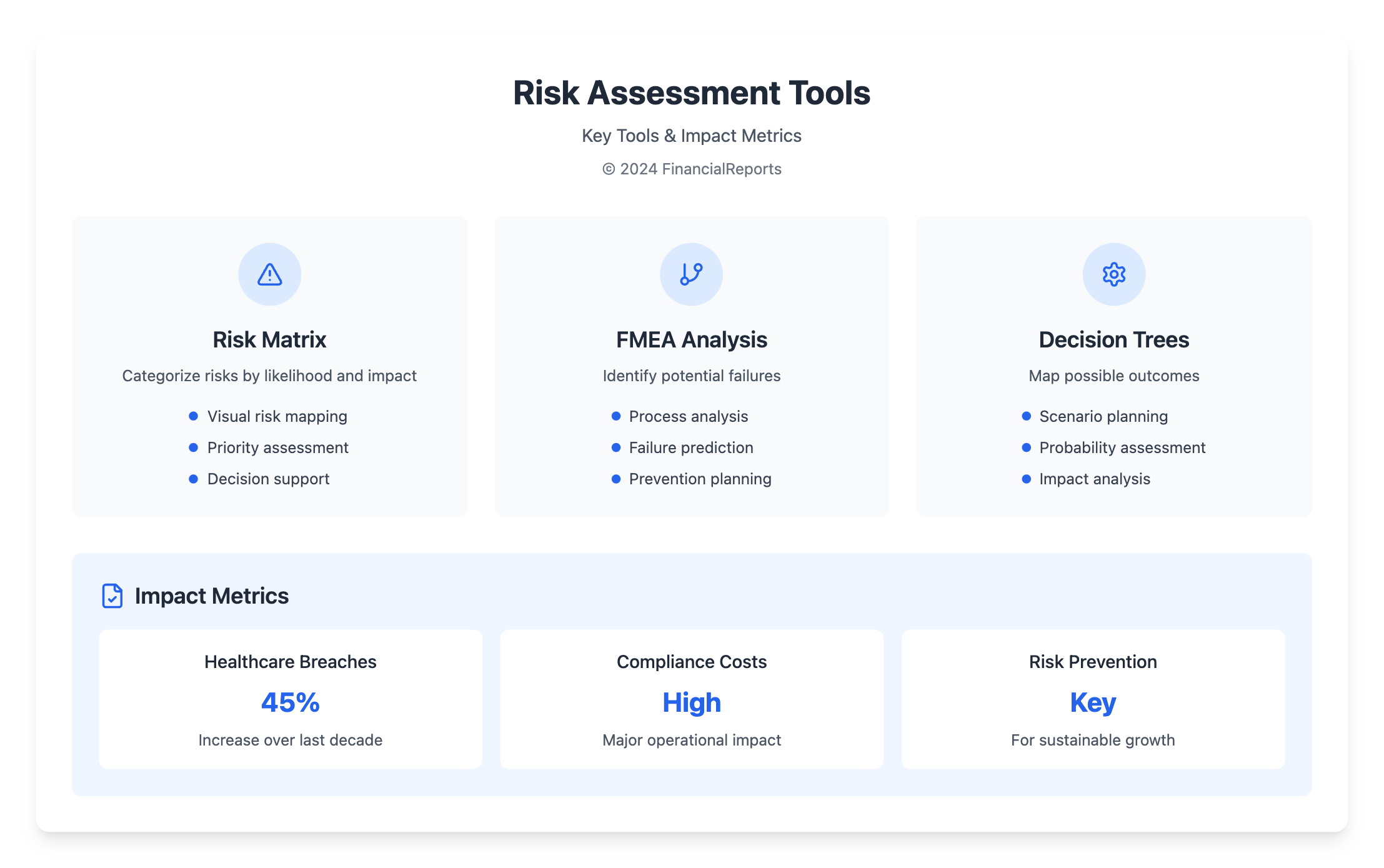Screen dimensions: 1384x868
Task: Click the Probability assessment list item
Action: pyautogui.click(x=1122, y=447)
